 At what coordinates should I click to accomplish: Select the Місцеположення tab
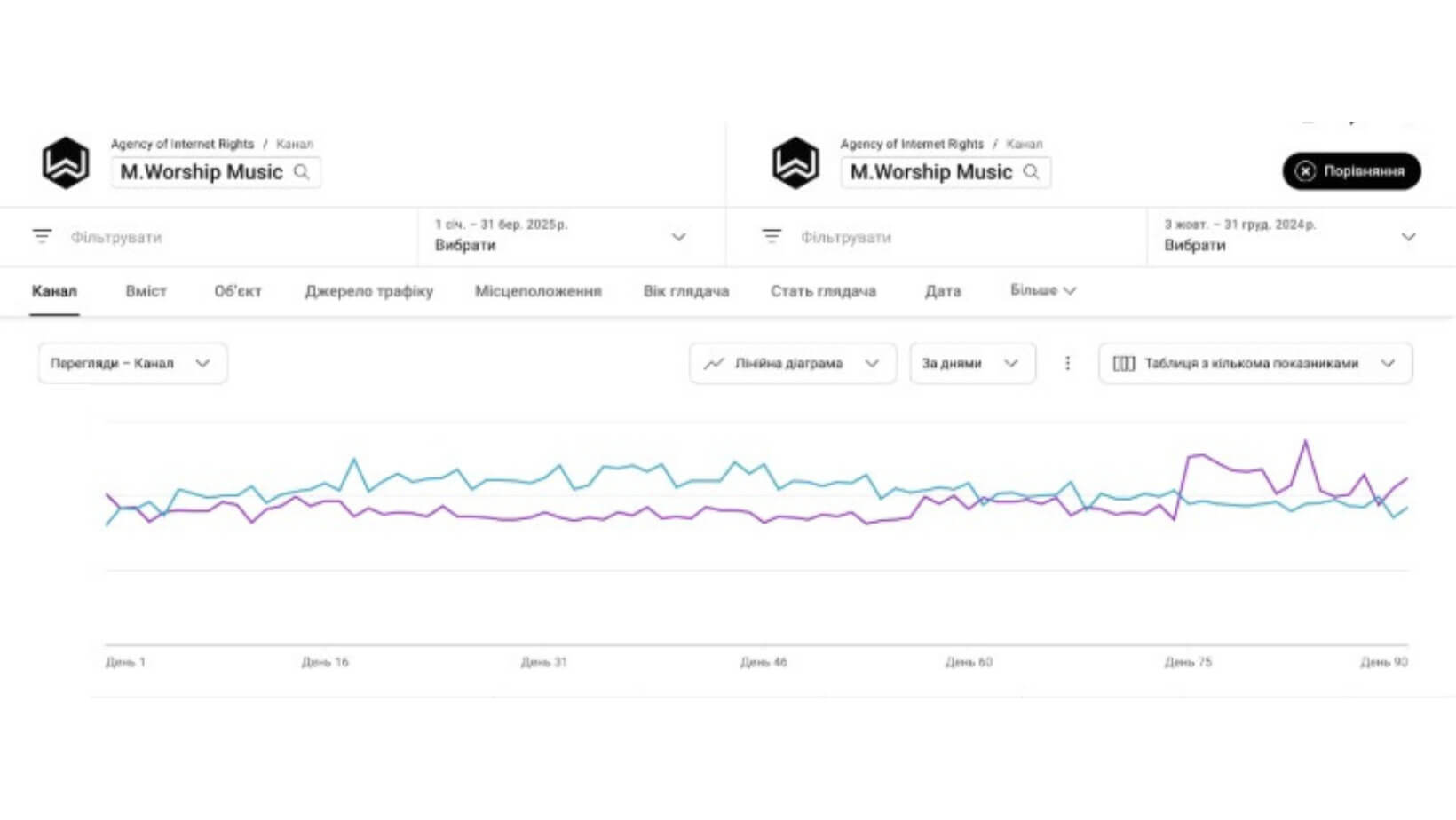click(x=538, y=291)
